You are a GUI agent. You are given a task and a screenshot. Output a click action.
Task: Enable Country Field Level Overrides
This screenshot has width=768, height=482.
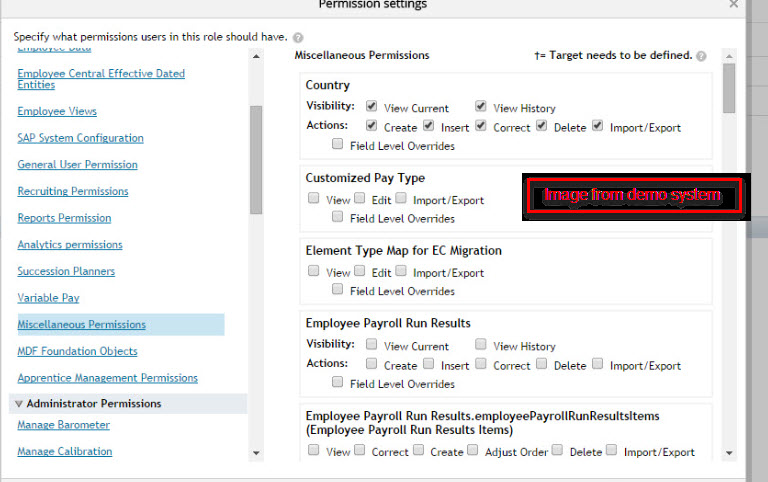pos(337,144)
